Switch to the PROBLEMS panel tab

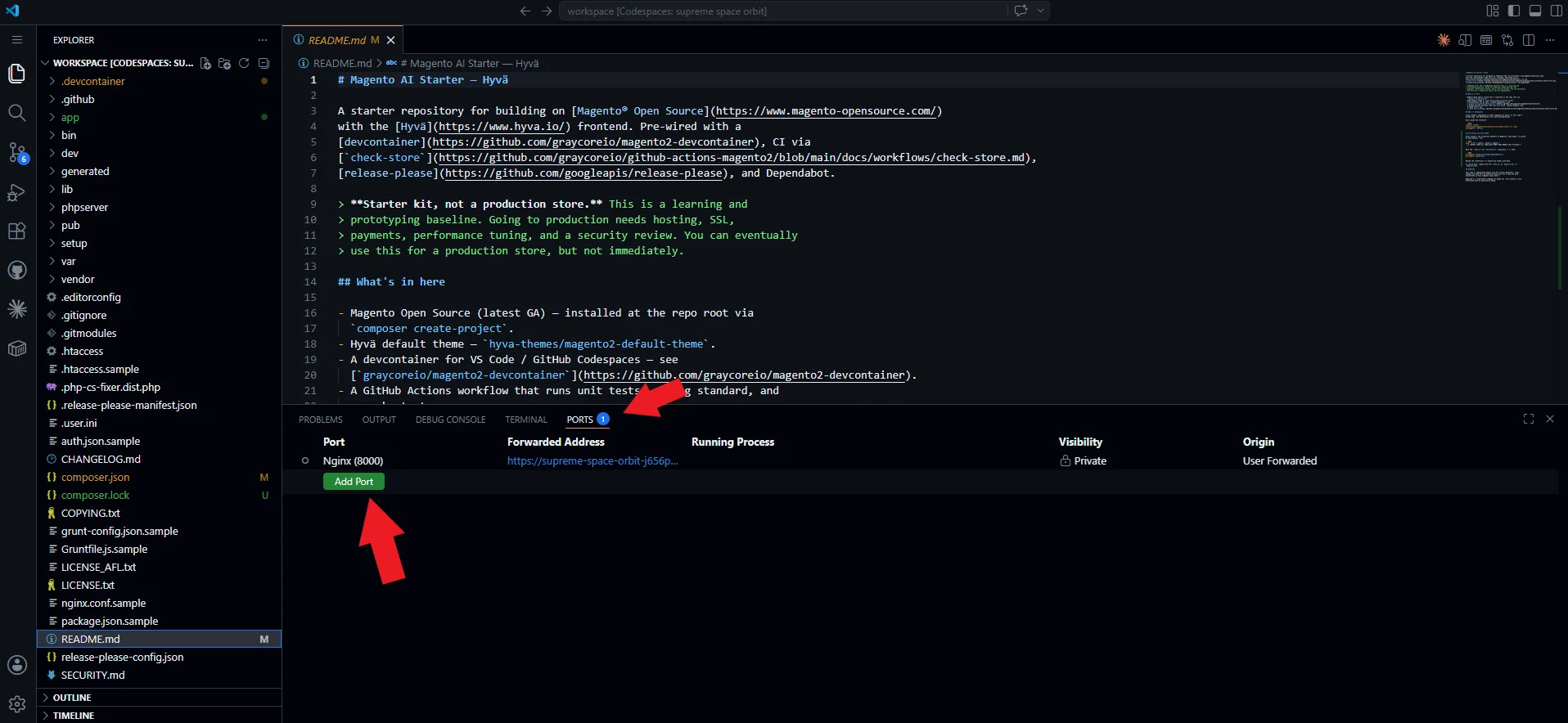tap(321, 420)
